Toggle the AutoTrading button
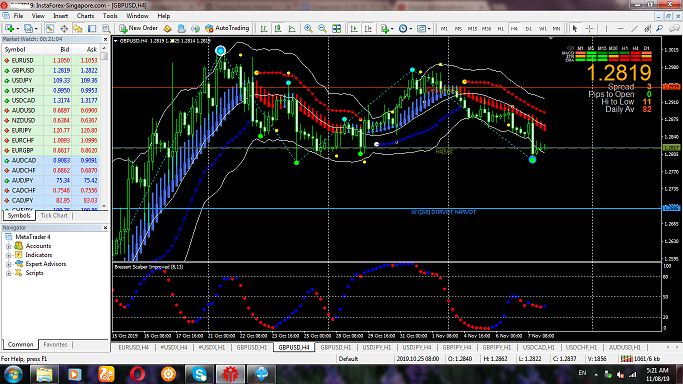The height and width of the screenshot is (384, 683). 227,28
